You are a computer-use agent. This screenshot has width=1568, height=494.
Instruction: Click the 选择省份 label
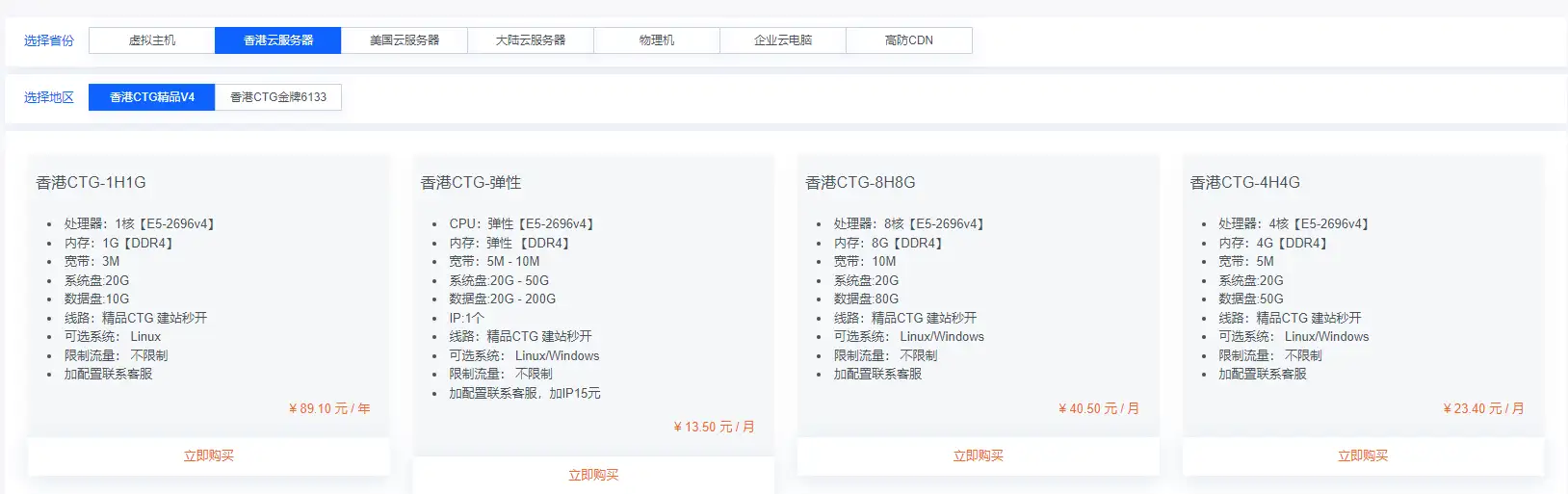(x=49, y=40)
